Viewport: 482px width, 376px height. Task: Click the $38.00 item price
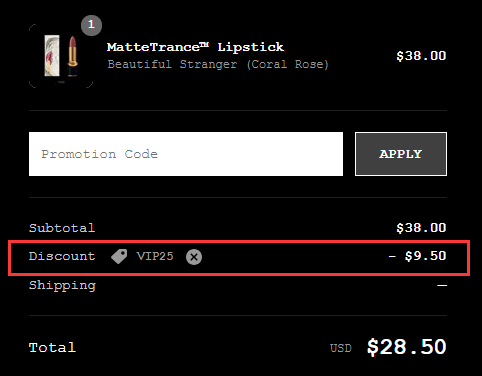[421, 56]
